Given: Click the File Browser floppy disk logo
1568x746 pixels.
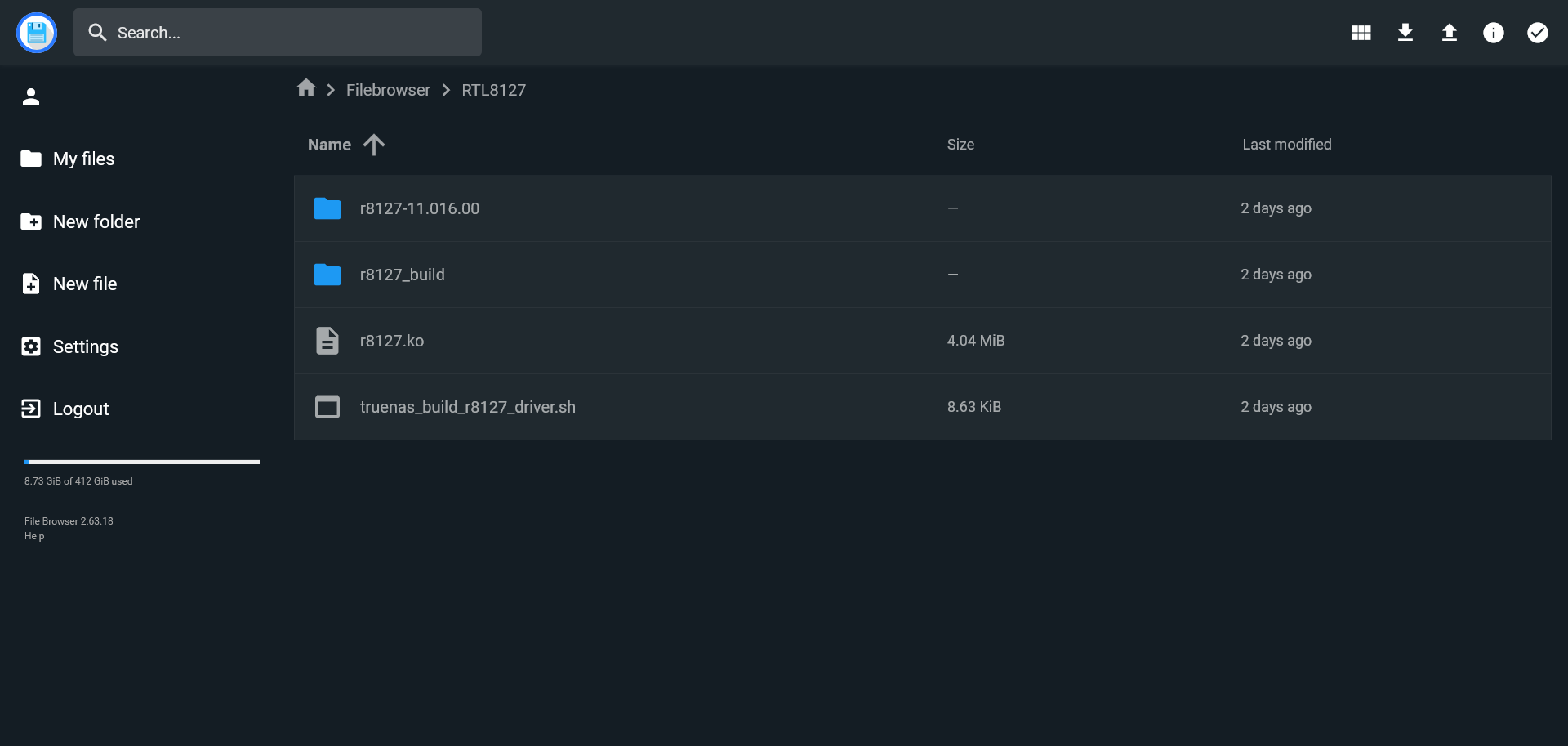Looking at the screenshot, I should point(37,33).
